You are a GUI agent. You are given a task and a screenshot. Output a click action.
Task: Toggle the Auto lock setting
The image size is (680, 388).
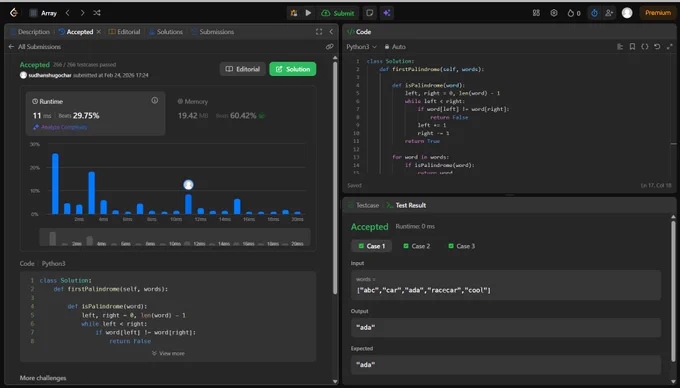[x=395, y=46]
